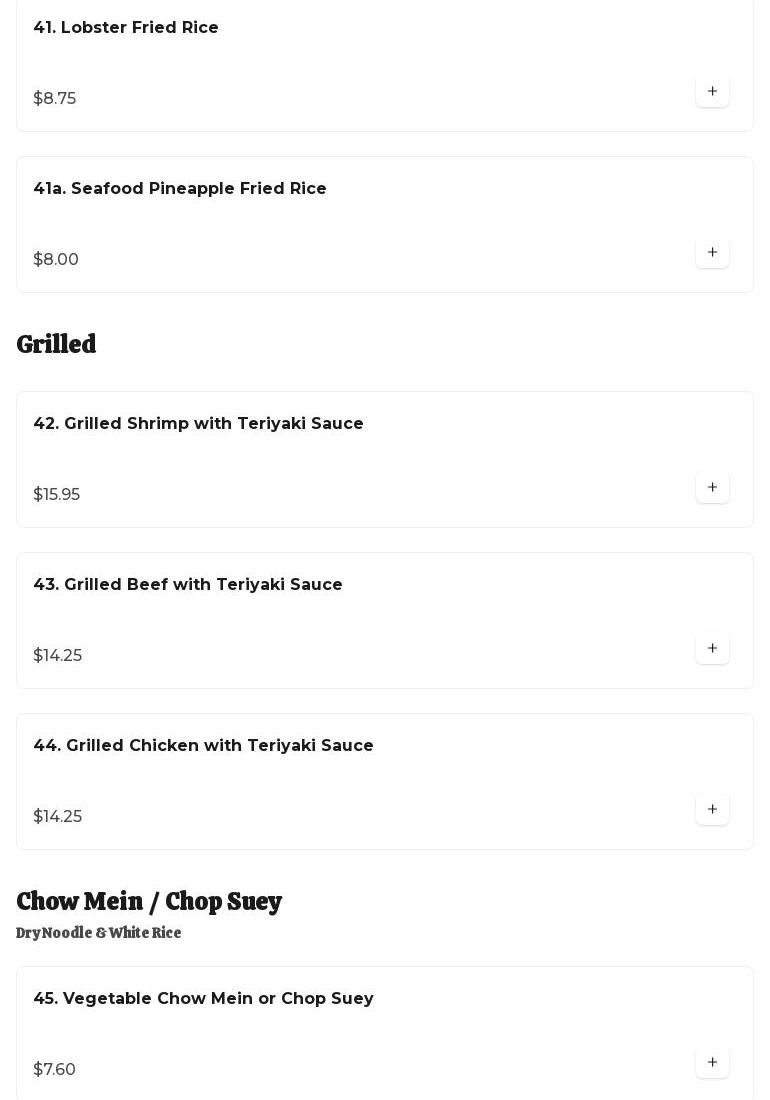Click the $7.60 Vegetable Chow Mein price
Image resolution: width=770 pixels, height=1100 pixels.
55,1070
